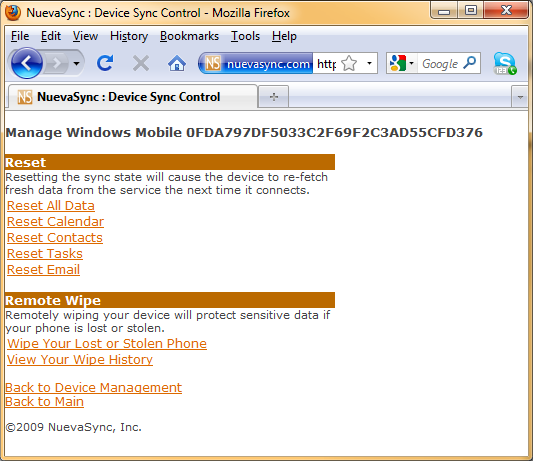Follow the Back to Main link
The width and height of the screenshot is (533, 461).
(45, 402)
